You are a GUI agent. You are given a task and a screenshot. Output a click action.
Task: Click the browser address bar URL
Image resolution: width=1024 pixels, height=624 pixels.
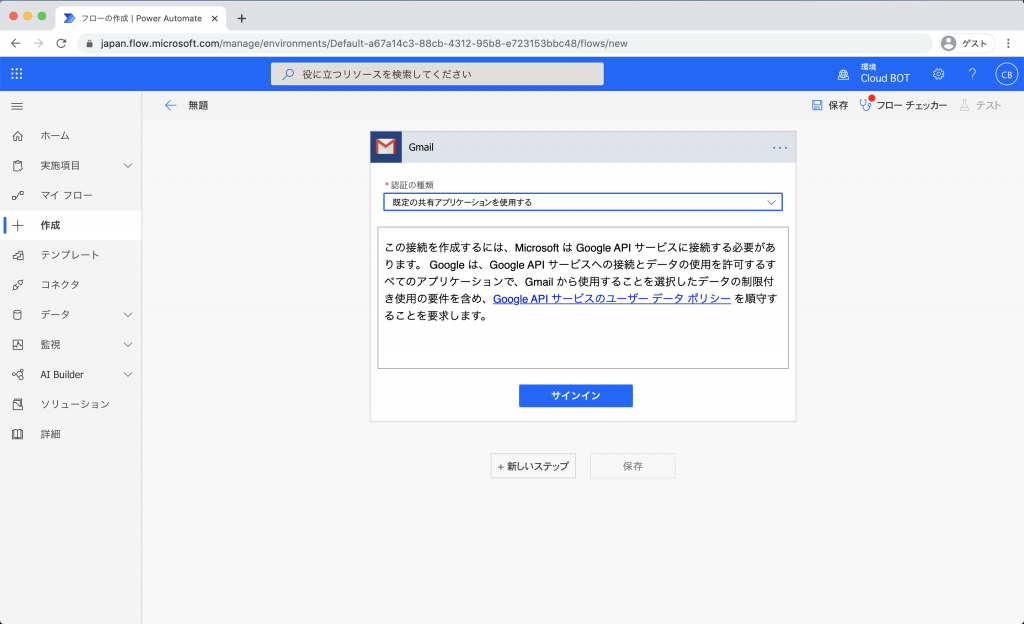click(x=364, y=44)
